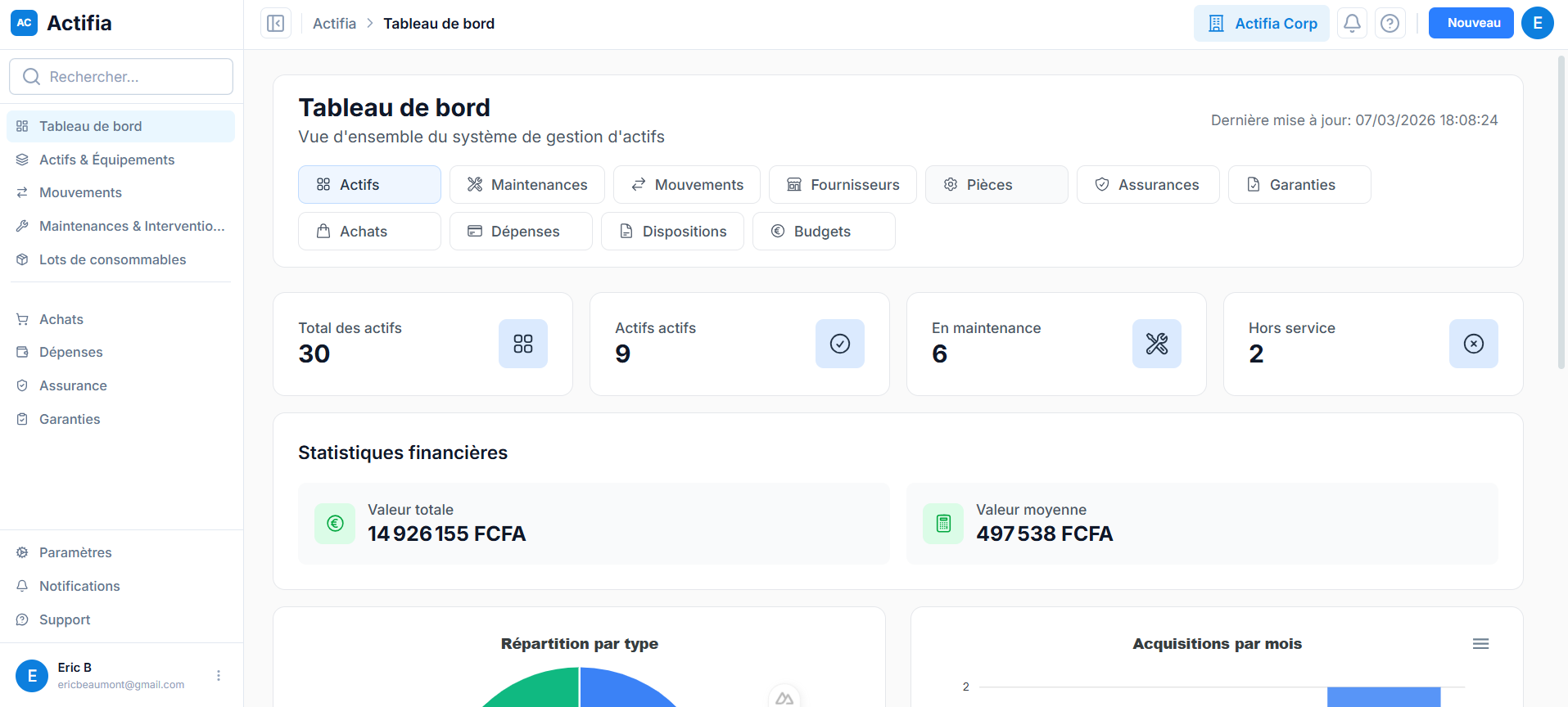Select the Fournisseurs tab
1568x707 pixels.
tap(842, 184)
